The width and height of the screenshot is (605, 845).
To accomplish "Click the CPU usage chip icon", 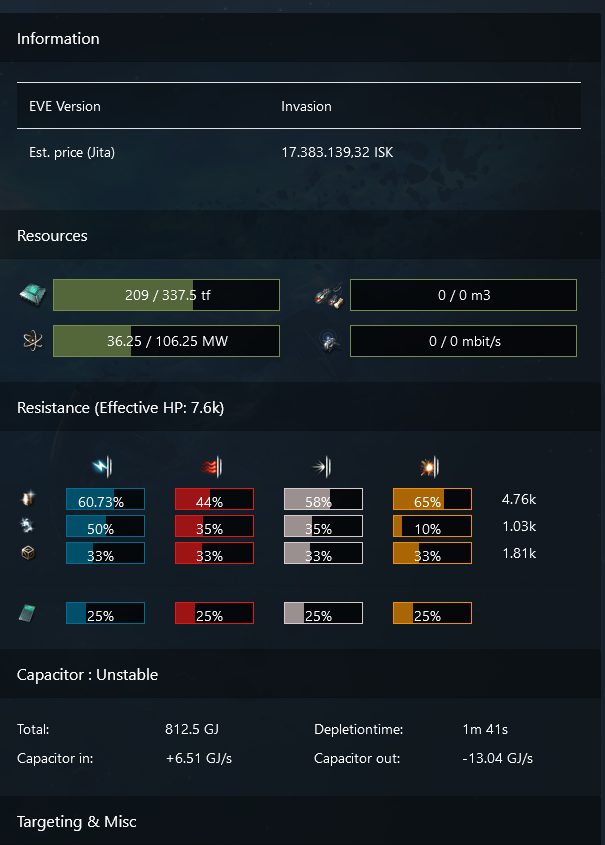I will pos(32,291).
